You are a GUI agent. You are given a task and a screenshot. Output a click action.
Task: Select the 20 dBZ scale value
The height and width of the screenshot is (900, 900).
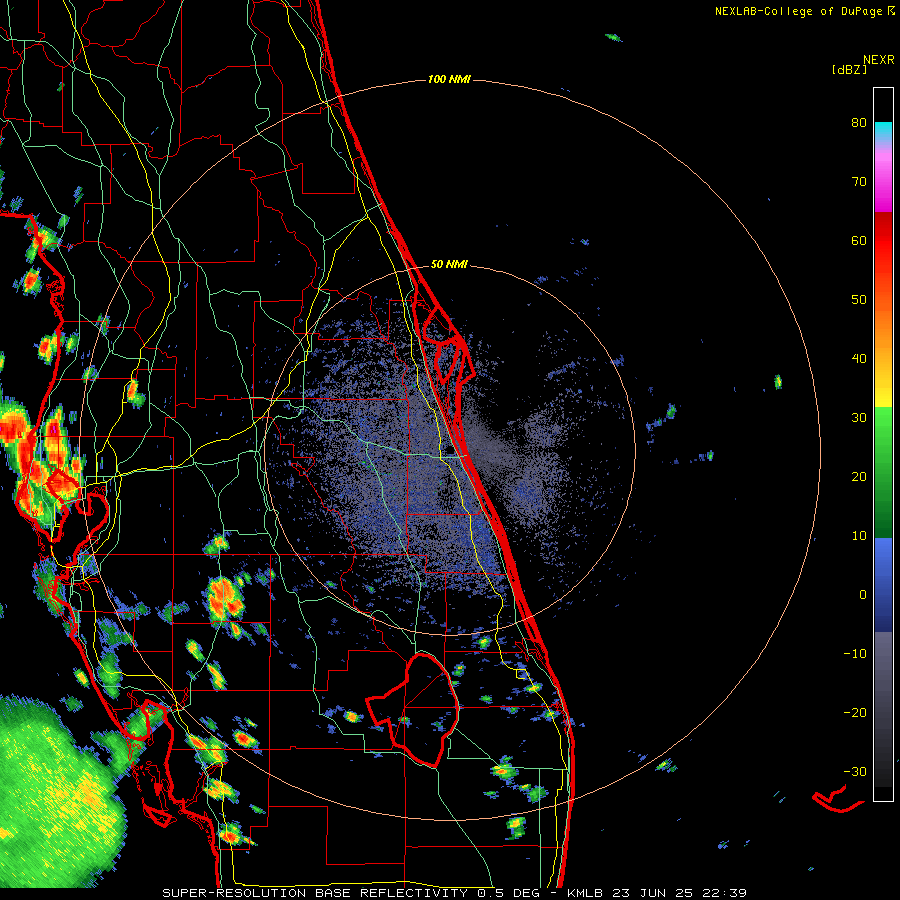point(859,477)
